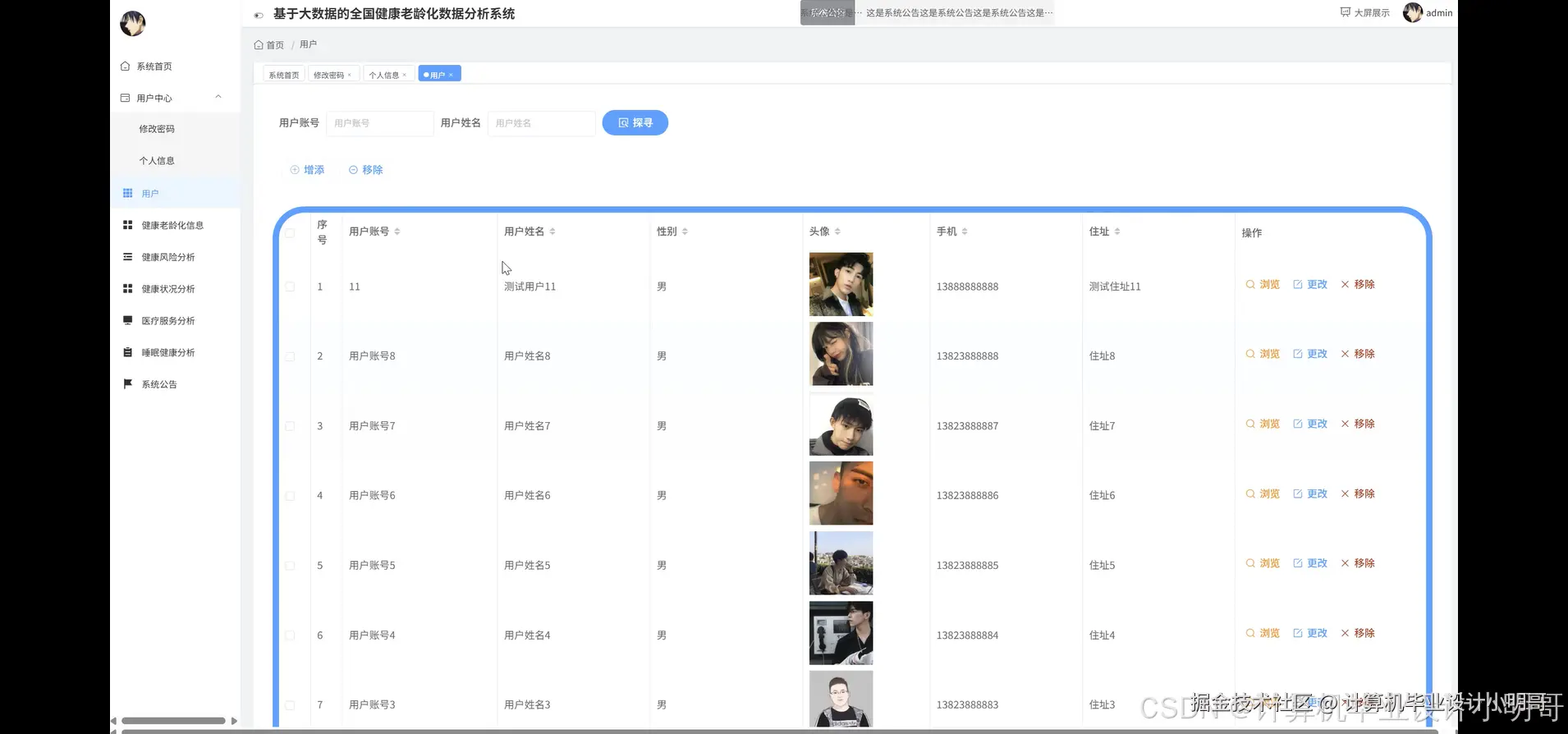Check the checkbox for row 7
This screenshot has height=734, width=1568.
(x=290, y=705)
